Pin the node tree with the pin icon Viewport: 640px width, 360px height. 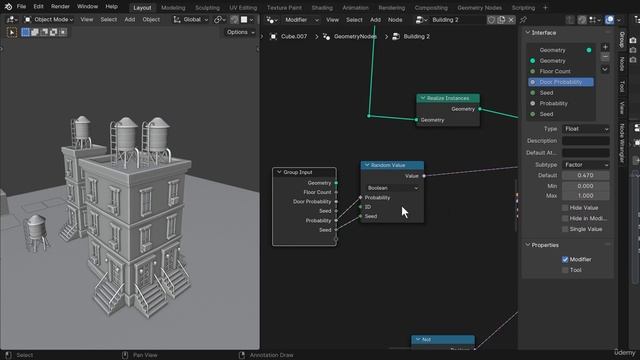tap(523, 20)
